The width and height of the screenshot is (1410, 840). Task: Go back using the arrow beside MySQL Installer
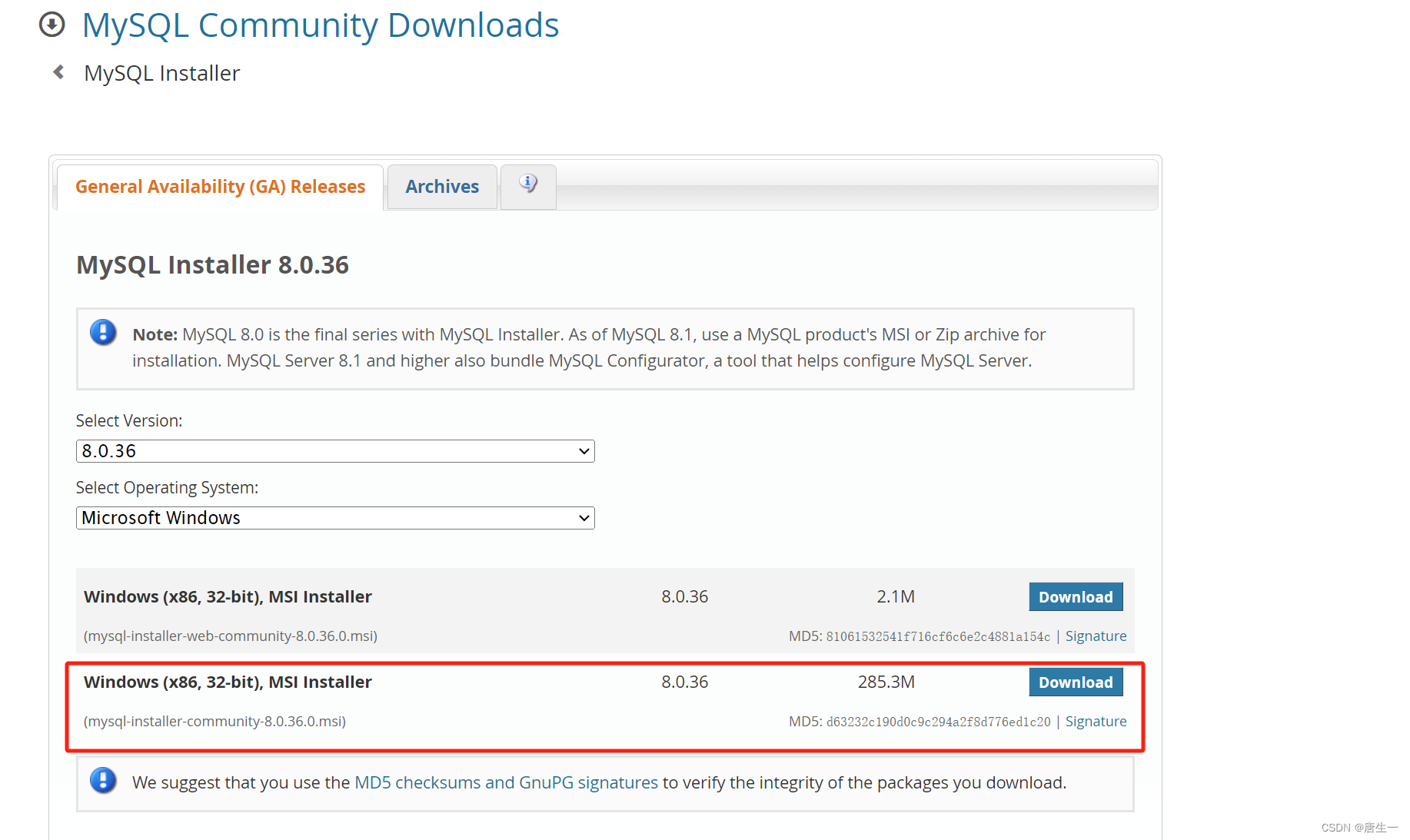tap(58, 72)
